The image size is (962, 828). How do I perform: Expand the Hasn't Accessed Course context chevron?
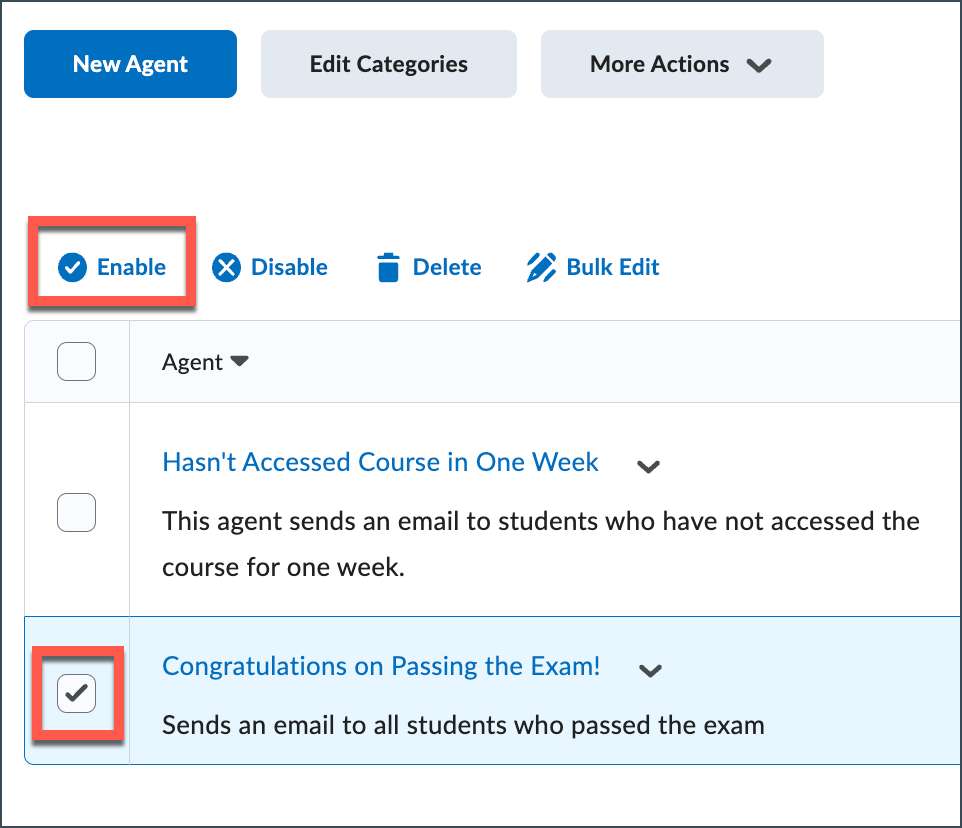(649, 466)
